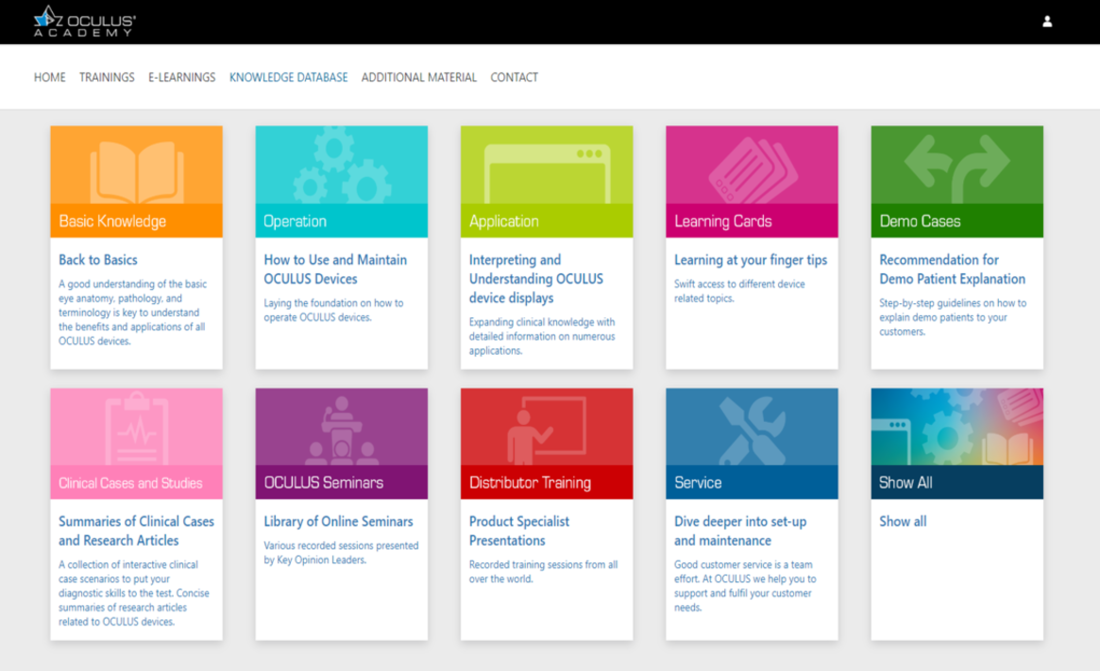Select the Operation gears icon tile
The height and width of the screenshot is (671, 1100).
pyautogui.click(x=341, y=167)
